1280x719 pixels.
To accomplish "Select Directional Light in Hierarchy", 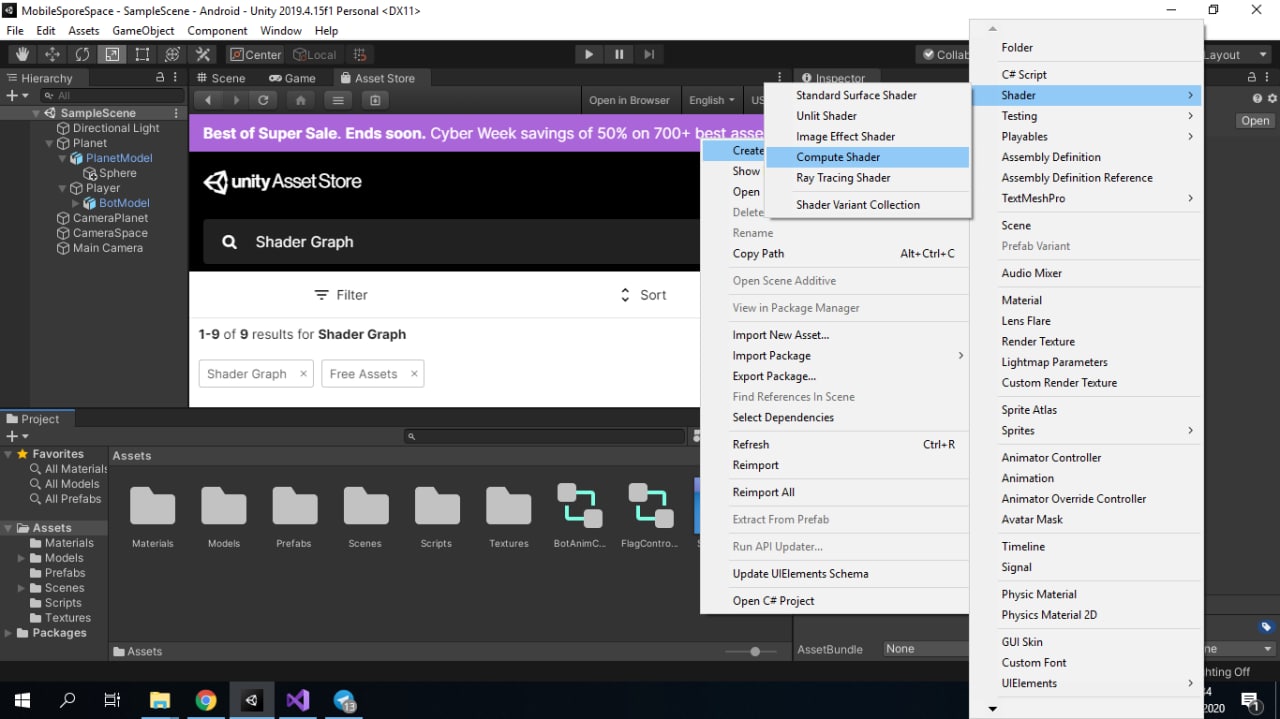I will pyautogui.click(x=116, y=128).
